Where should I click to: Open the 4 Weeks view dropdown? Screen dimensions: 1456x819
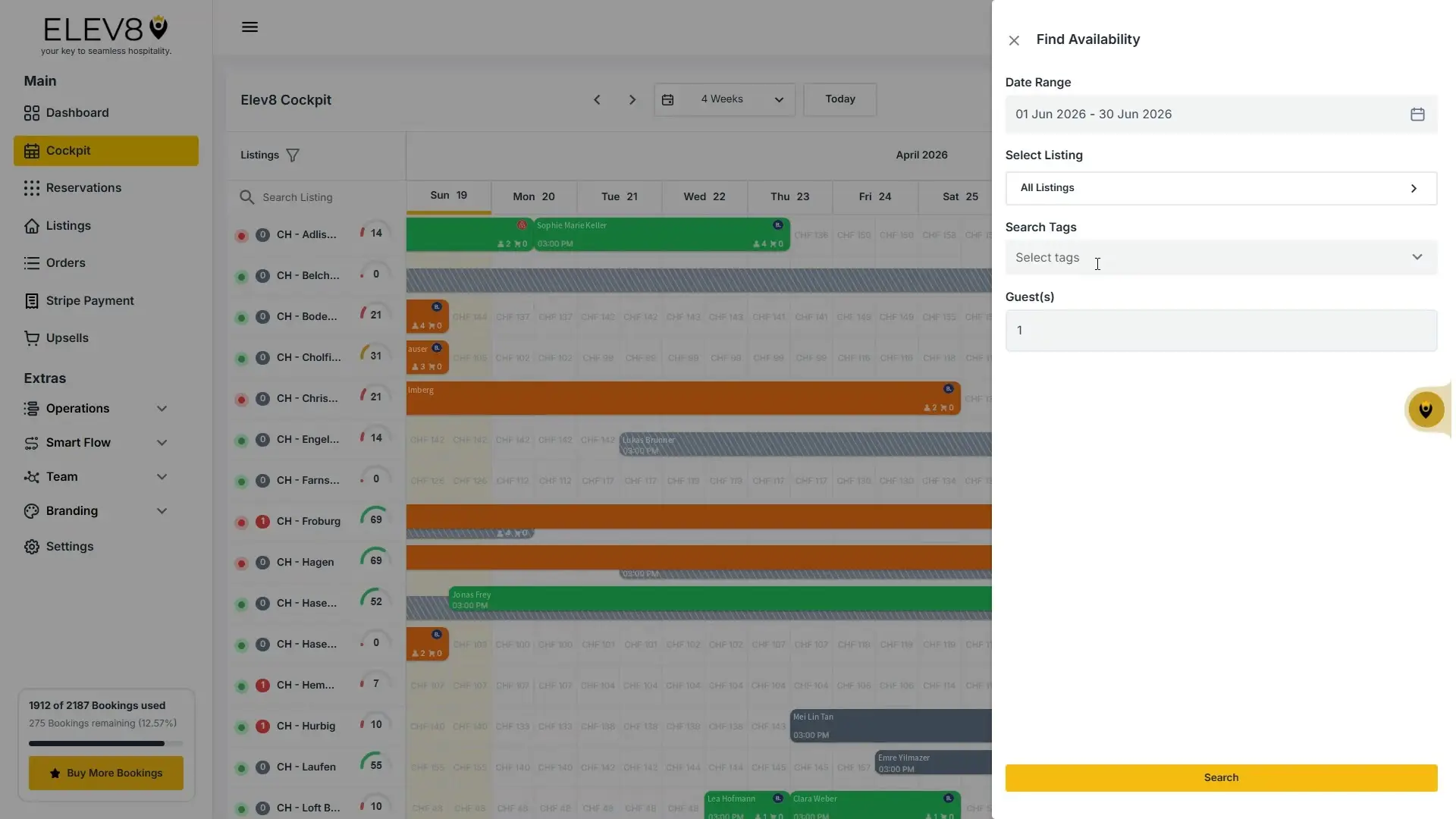tap(724, 100)
